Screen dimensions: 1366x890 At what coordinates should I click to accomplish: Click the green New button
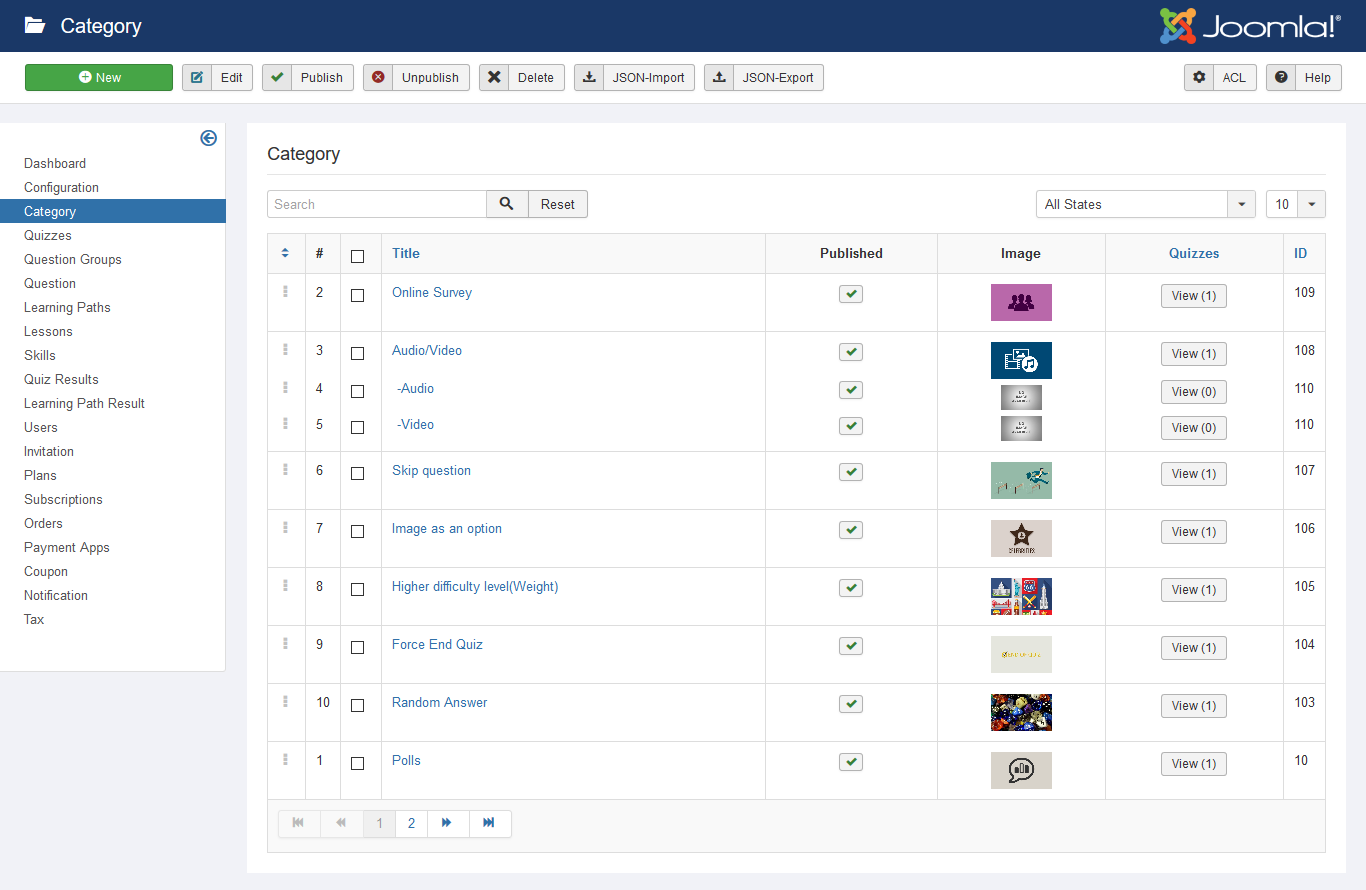99,77
